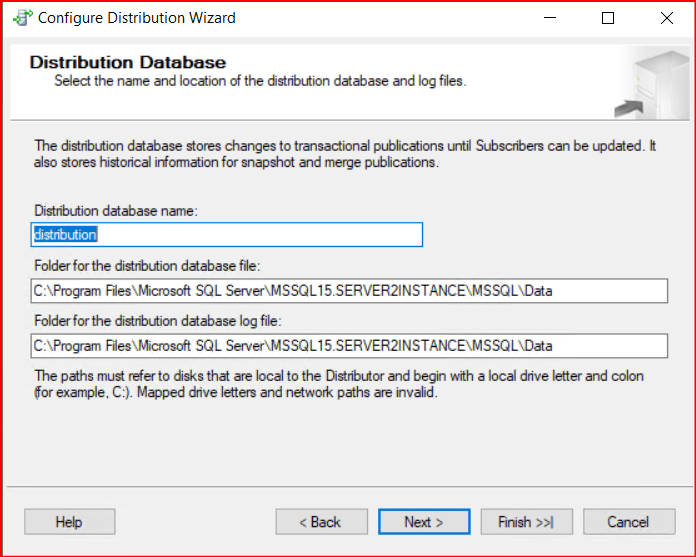Click the 'Folder for the distribution database file:' label
Image resolution: width=696 pixels, height=557 pixels.
tap(147, 266)
